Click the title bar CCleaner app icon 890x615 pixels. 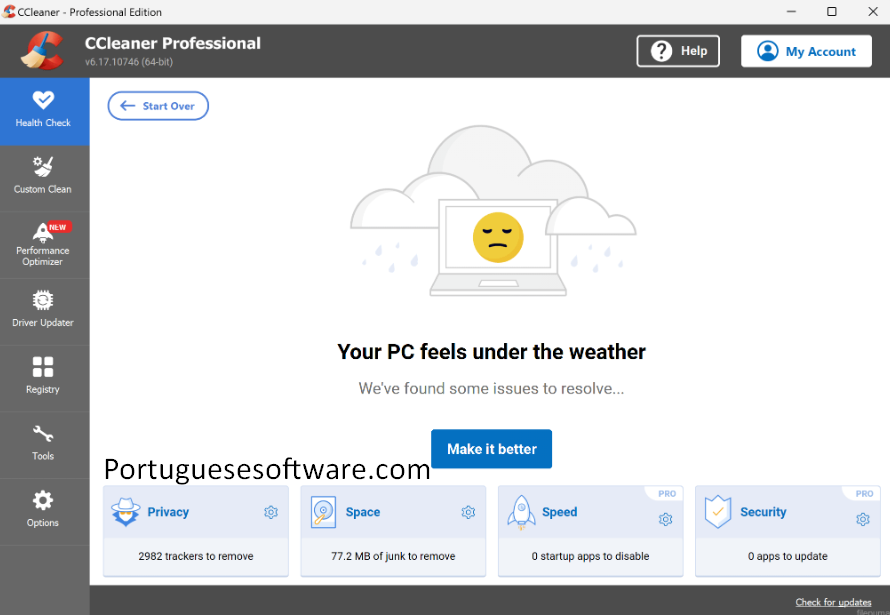[x=9, y=12]
